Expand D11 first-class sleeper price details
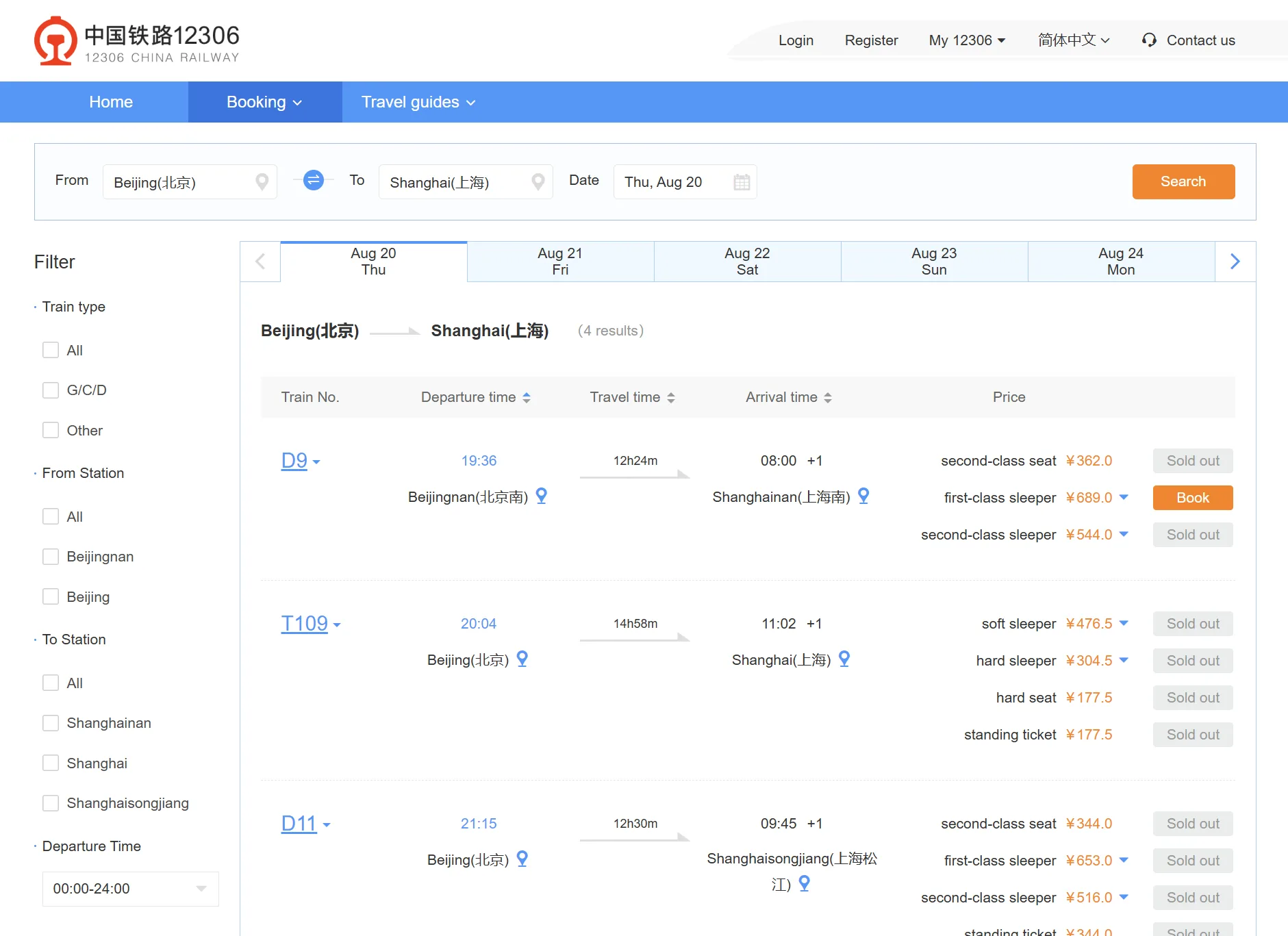This screenshot has width=1288, height=936. click(1124, 860)
